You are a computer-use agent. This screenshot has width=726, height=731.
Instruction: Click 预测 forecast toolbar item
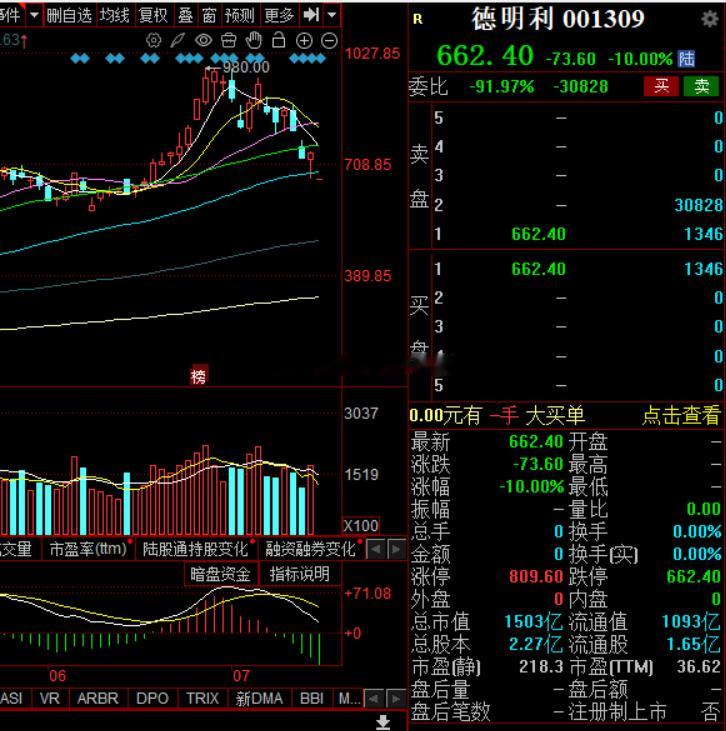point(240,15)
